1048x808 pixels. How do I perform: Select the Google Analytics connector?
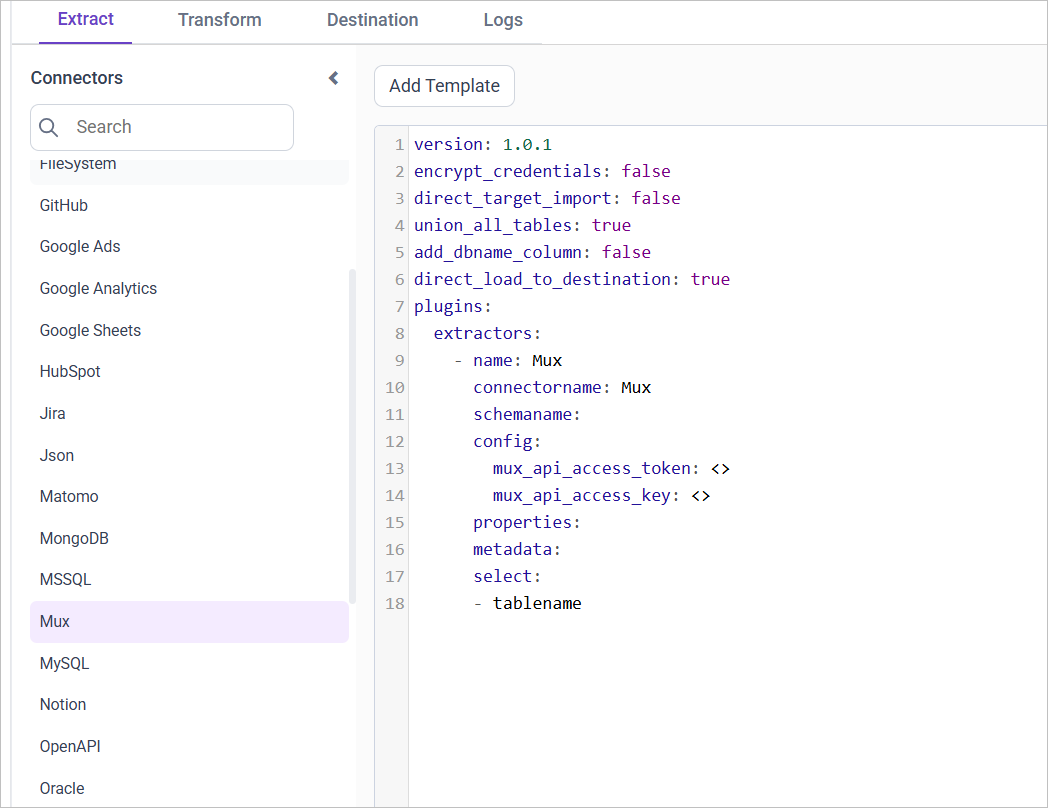coord(97,288)
